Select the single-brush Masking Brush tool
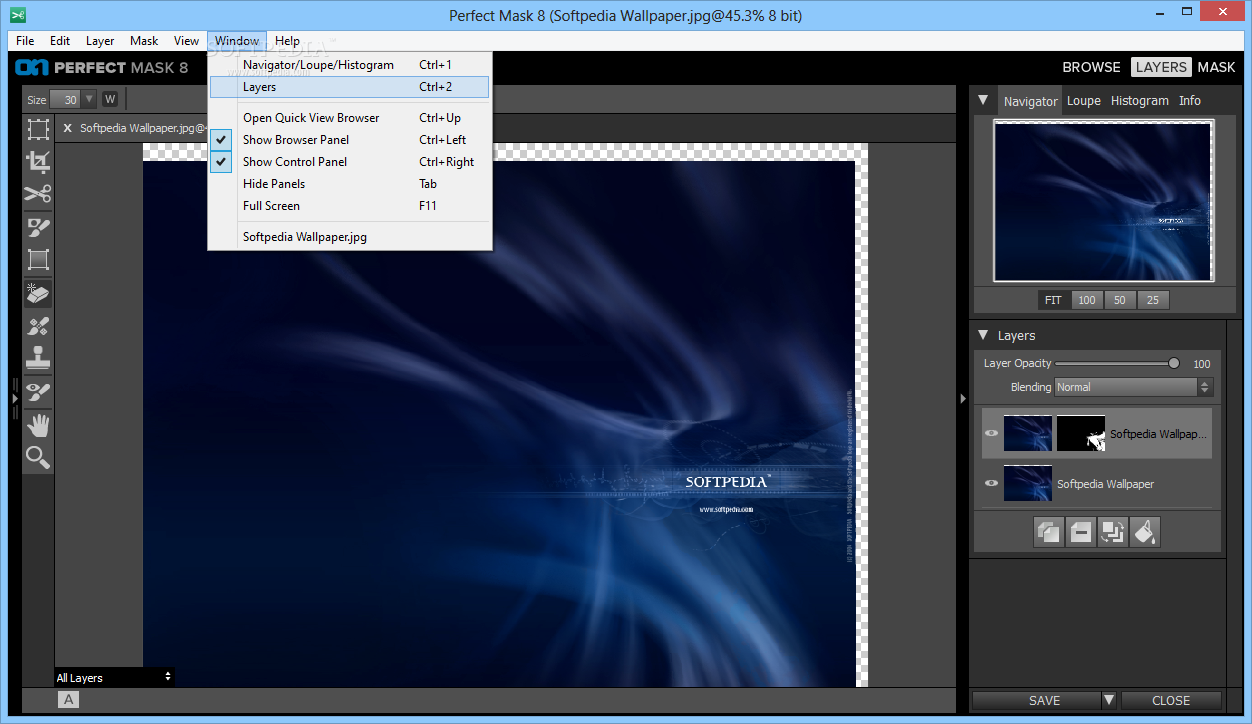The height and width of the screenshot is (724, 1252). pos(38,227)
